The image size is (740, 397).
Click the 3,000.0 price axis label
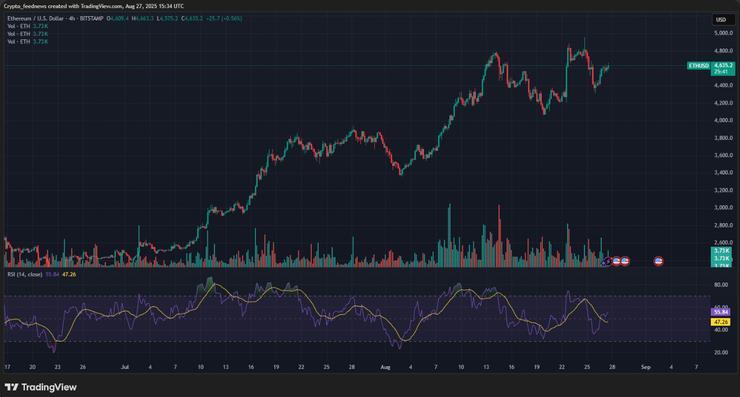(723, 208)
